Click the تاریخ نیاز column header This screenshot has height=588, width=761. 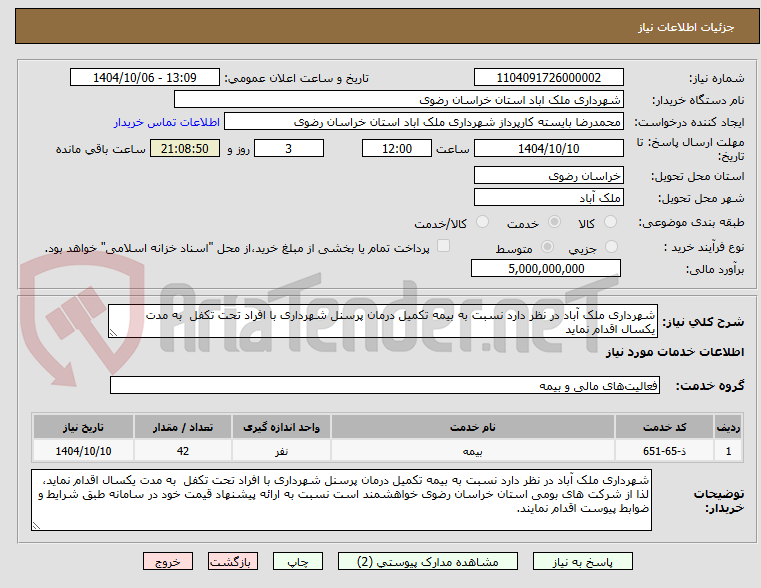pyautogui.click(x=83, y=427)
